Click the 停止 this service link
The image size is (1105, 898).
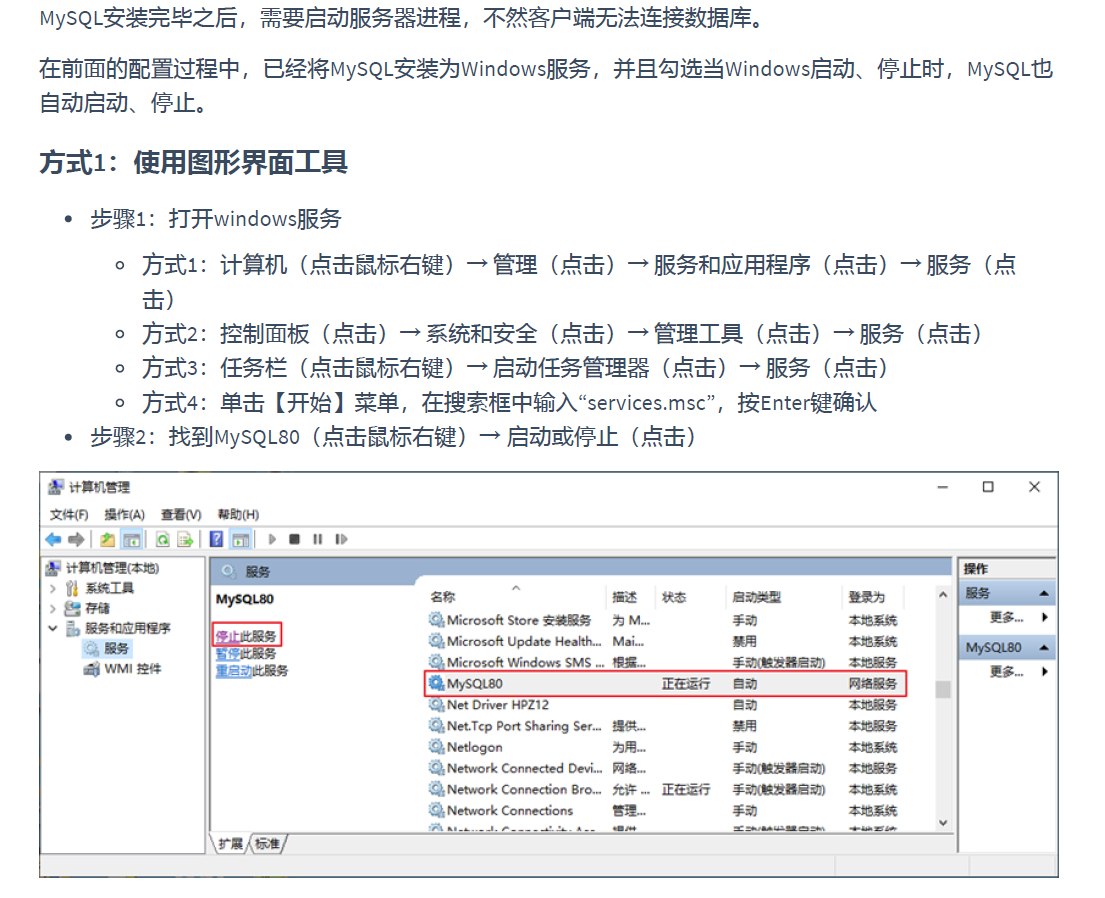227,636
